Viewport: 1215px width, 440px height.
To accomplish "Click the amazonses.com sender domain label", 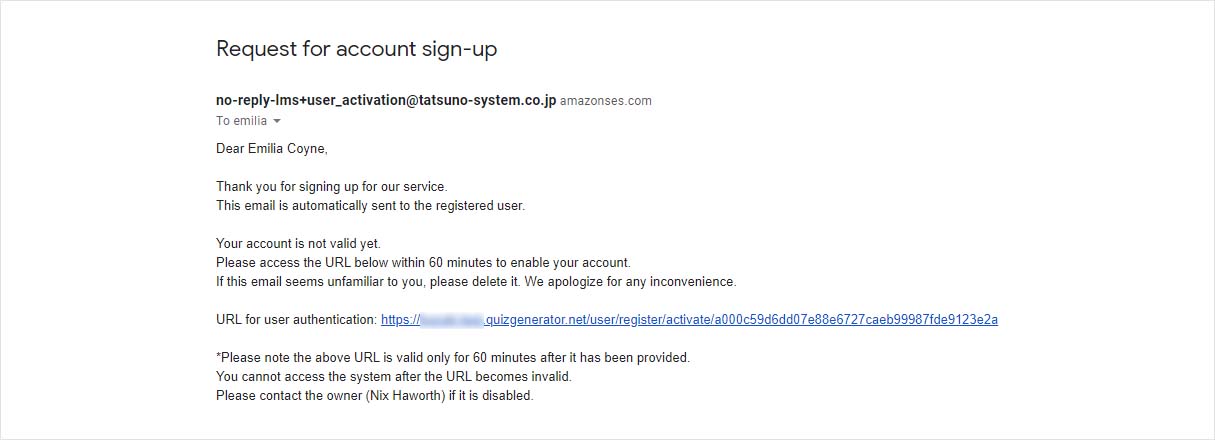I will tap(605, 101).
